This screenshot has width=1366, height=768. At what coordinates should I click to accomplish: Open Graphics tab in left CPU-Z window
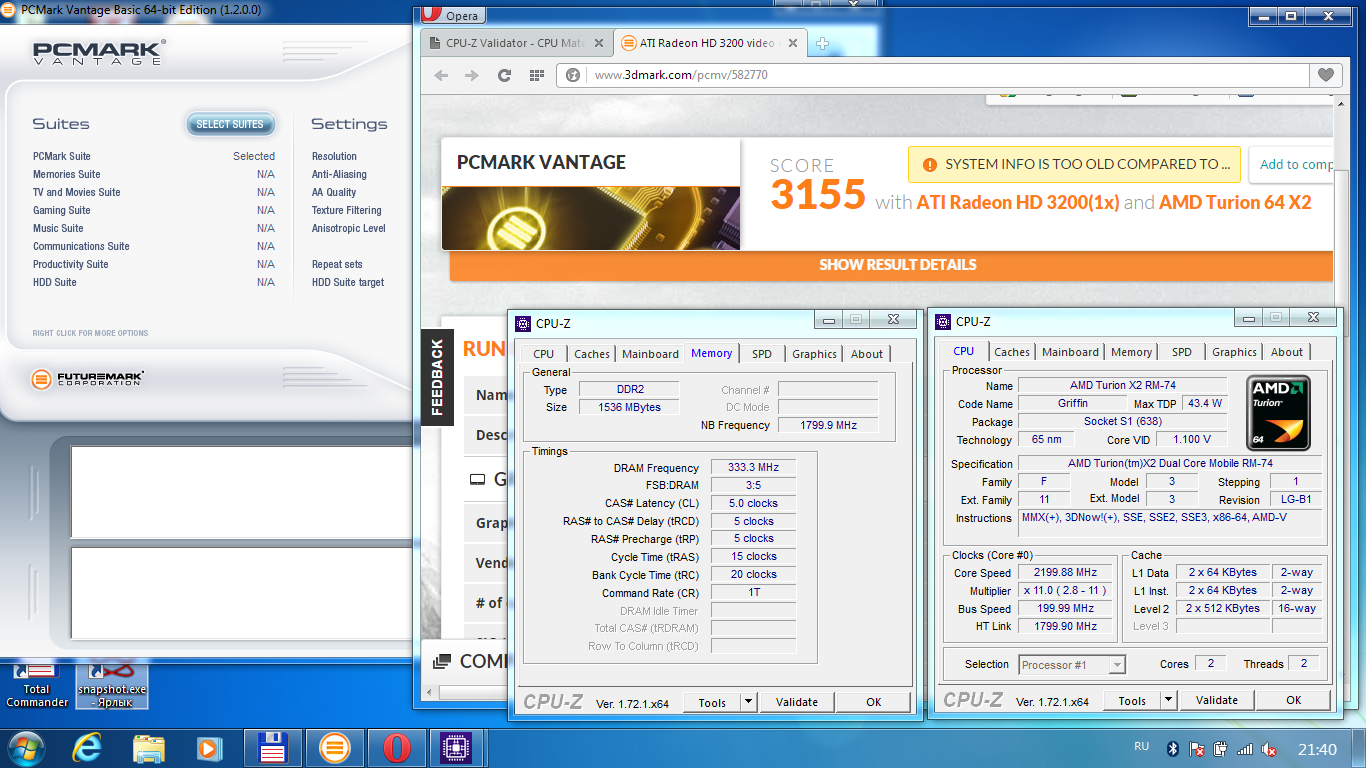(x=814, y=354)
